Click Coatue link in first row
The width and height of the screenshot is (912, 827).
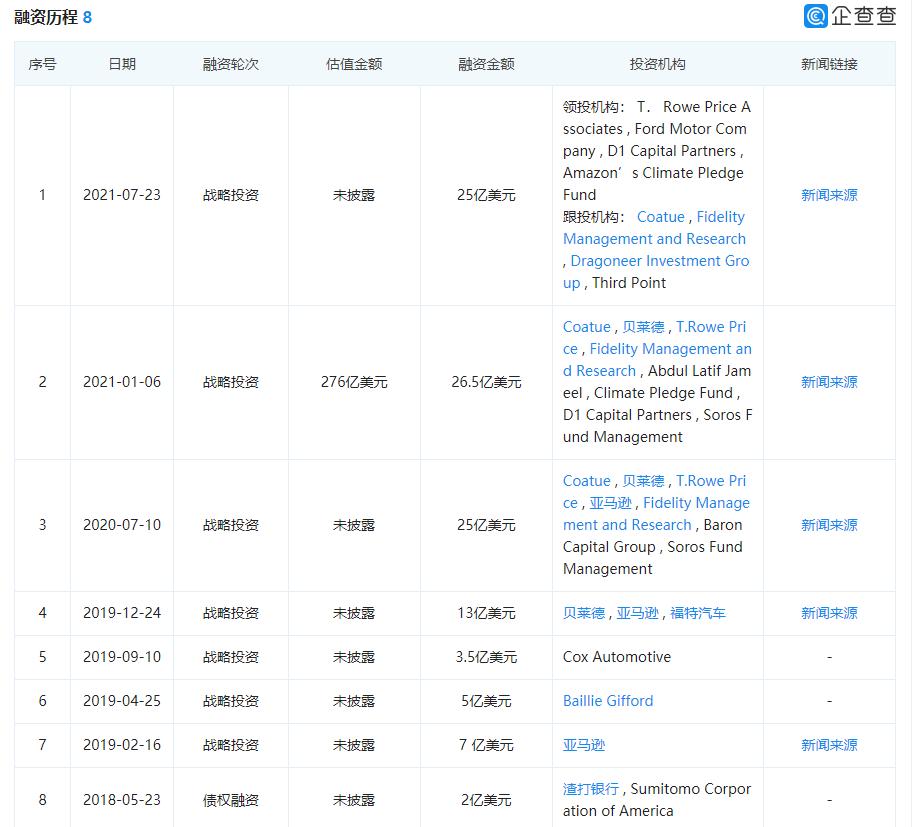(x=661, y=217)
